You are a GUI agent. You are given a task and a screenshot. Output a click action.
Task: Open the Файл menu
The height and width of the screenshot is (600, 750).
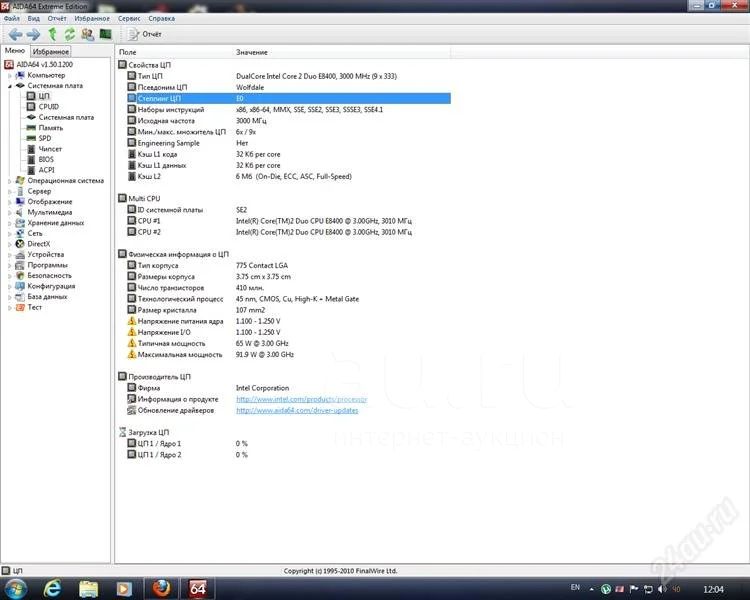(x=12, y=19)
